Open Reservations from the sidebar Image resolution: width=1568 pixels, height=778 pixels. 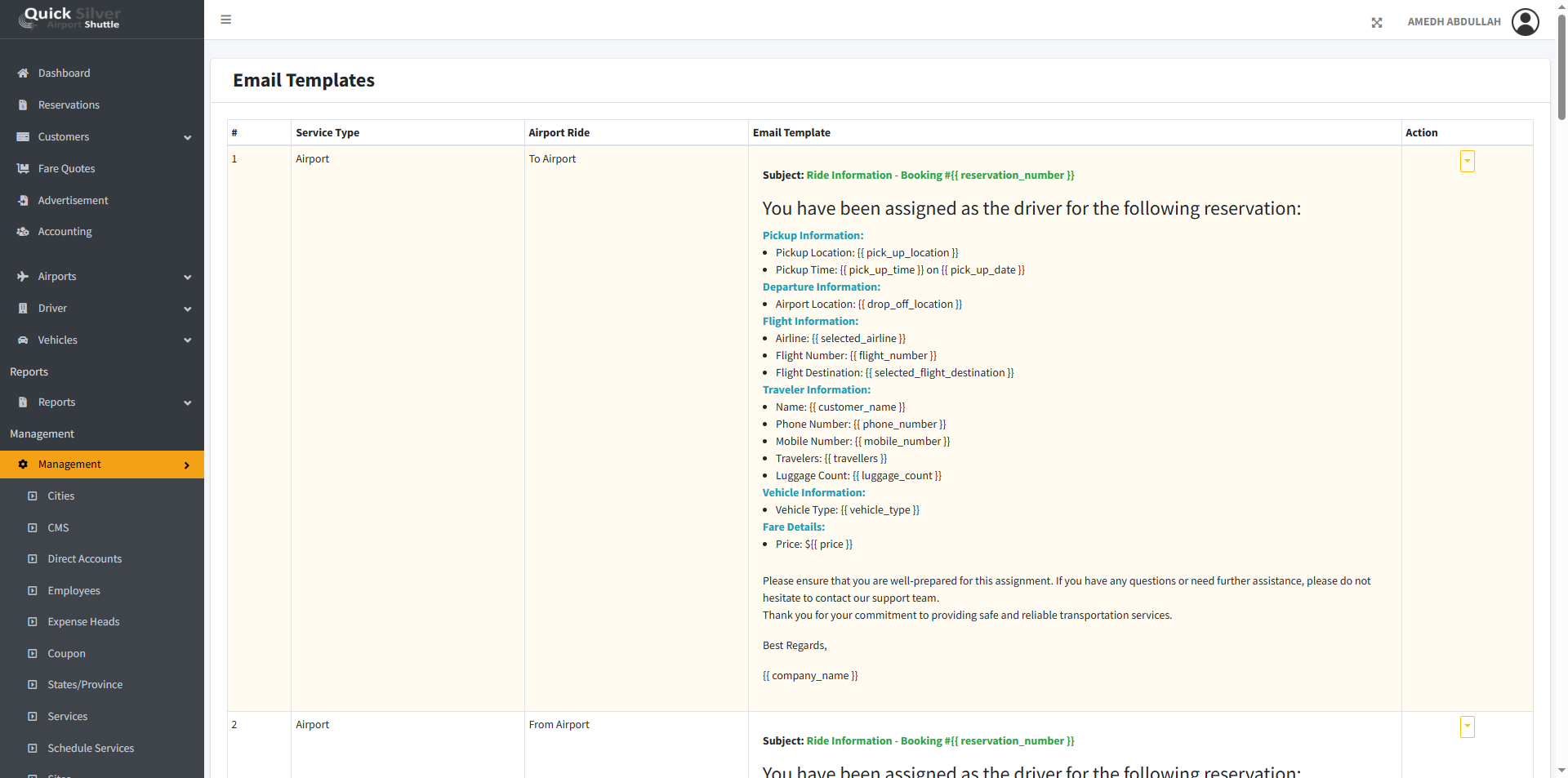pos(69,105)
